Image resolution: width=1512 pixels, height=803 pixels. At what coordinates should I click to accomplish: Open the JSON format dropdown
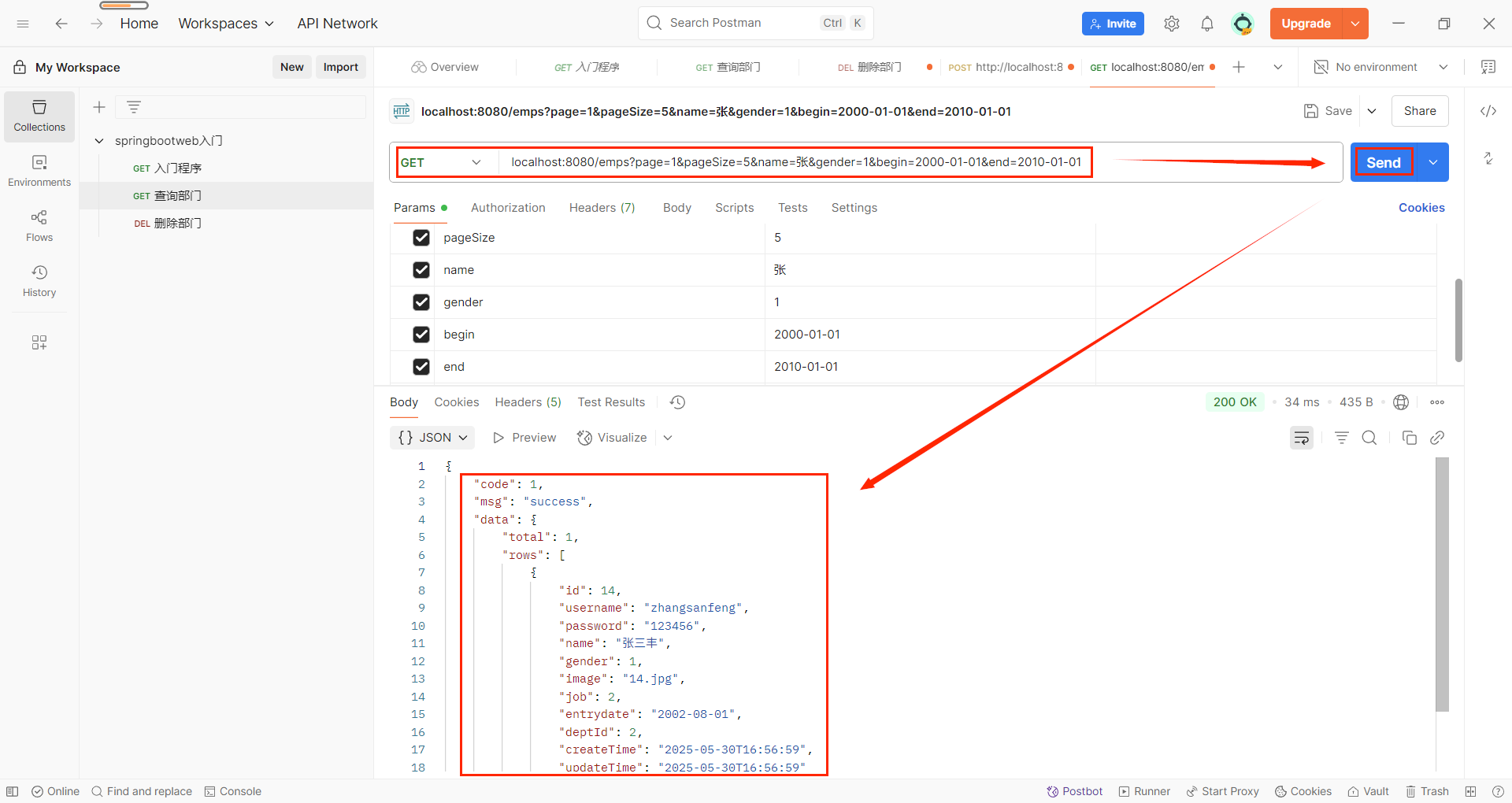(432, 438)
